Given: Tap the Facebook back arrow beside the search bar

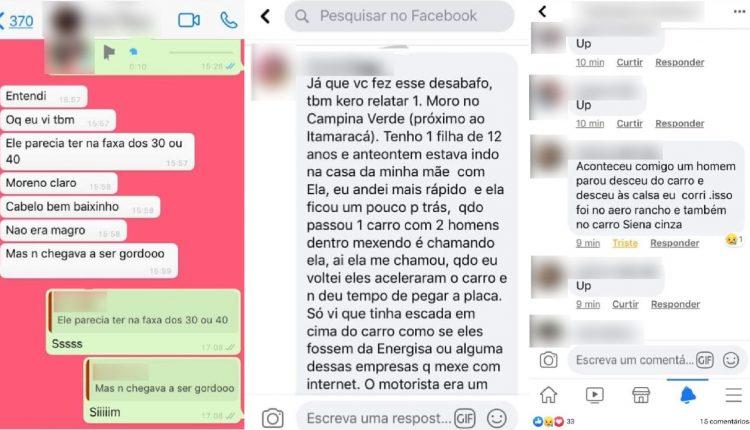Looking at the screenshot, I should tap(265, 16).
